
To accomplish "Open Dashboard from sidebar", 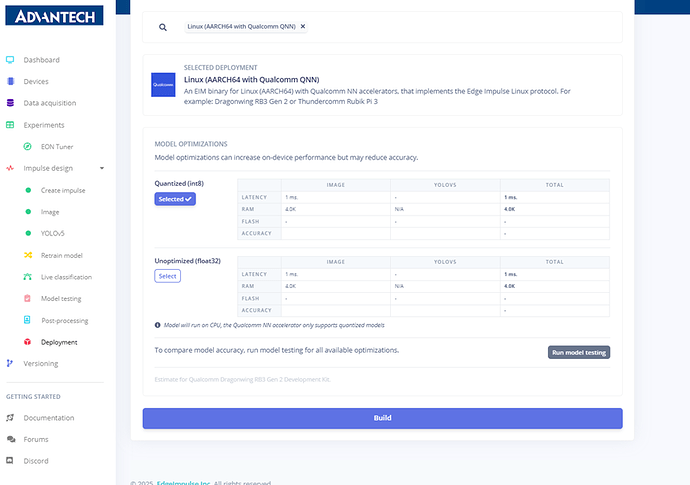I will pyautogui.click(x=41, y=60).
